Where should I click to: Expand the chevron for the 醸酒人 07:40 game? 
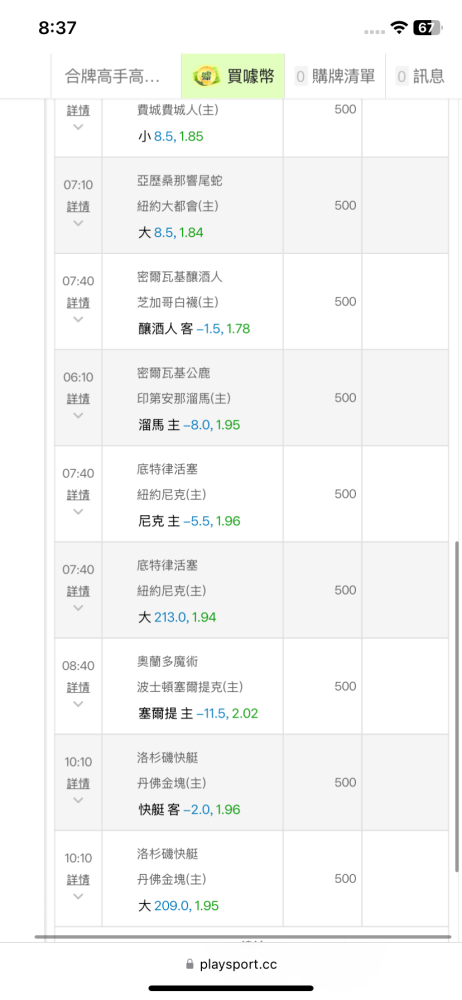pyautogui.click(x=78, y=319)
